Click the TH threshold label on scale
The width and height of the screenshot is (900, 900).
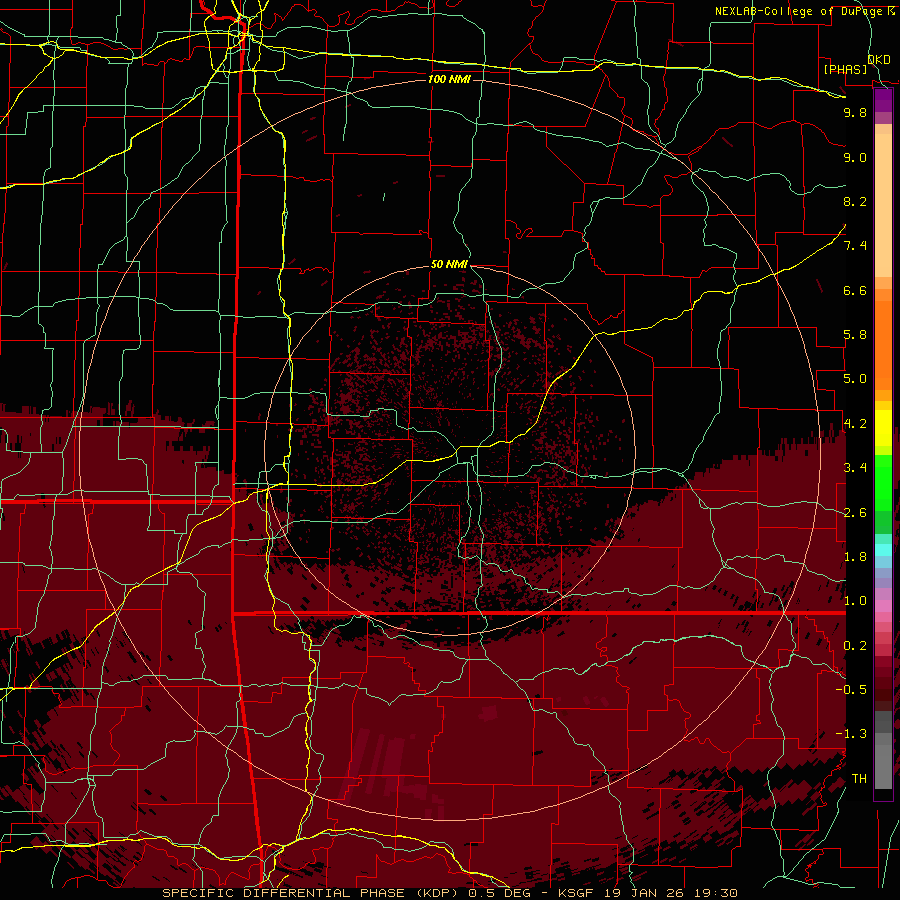[859, 779]
